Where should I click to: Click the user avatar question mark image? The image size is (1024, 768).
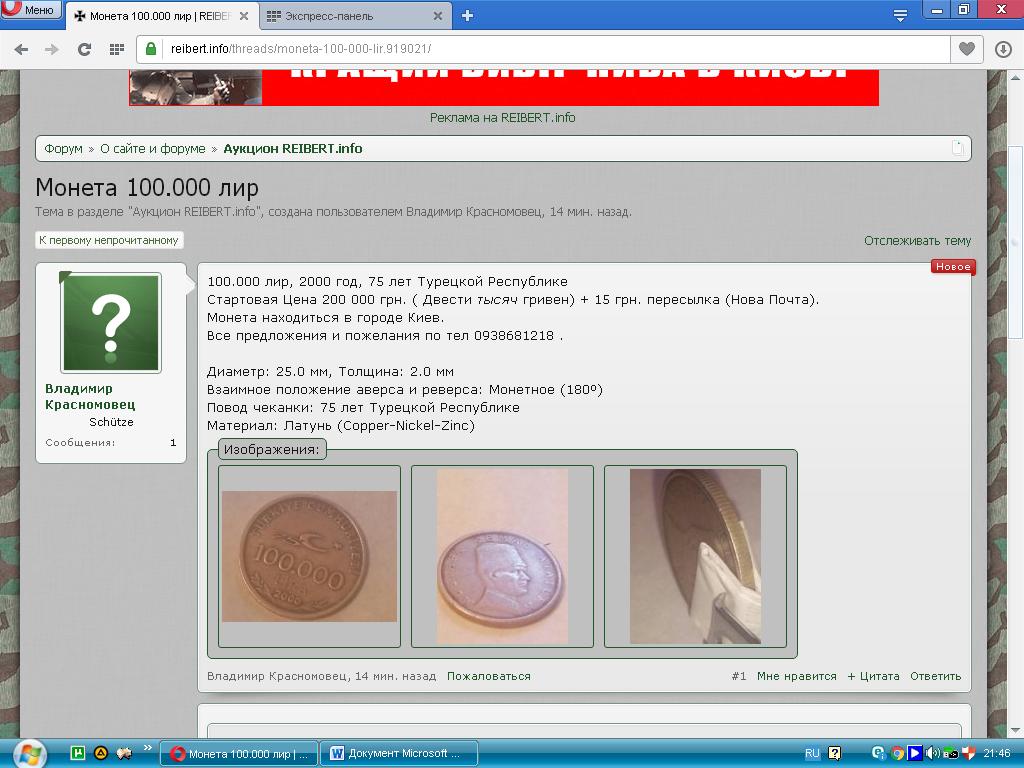click(110, 322)
